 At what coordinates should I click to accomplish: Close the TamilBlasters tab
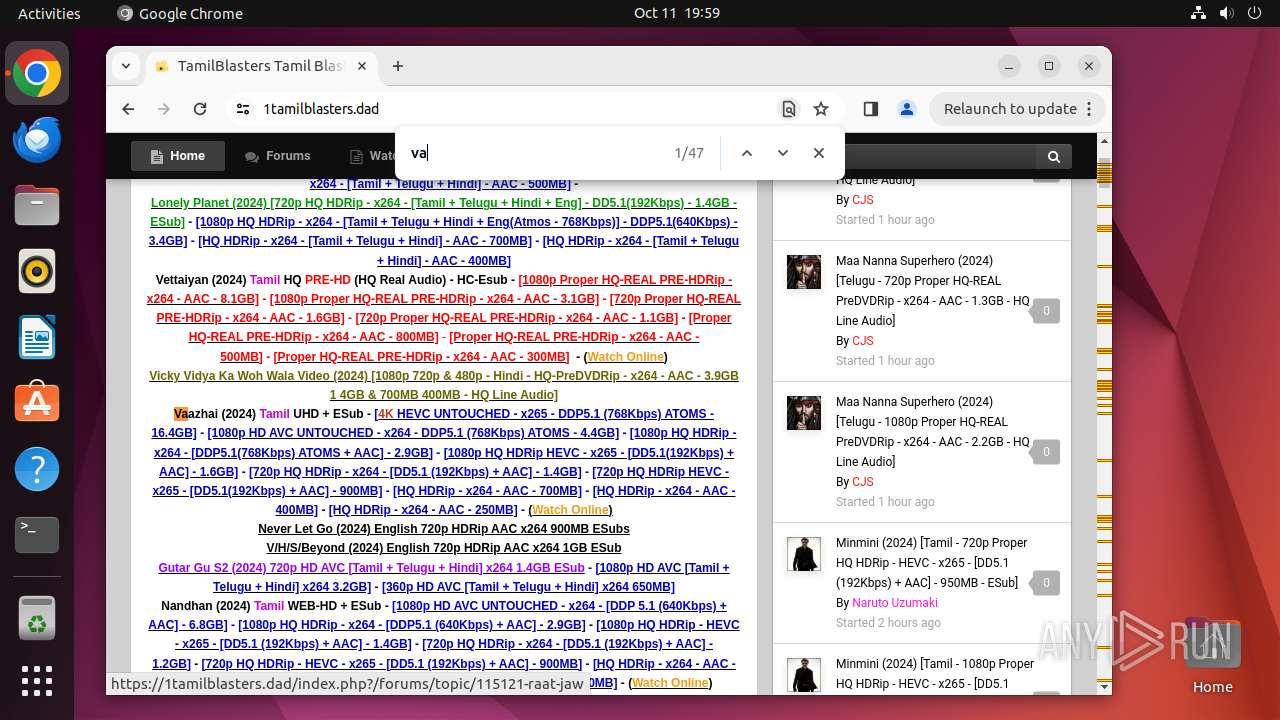362,66
